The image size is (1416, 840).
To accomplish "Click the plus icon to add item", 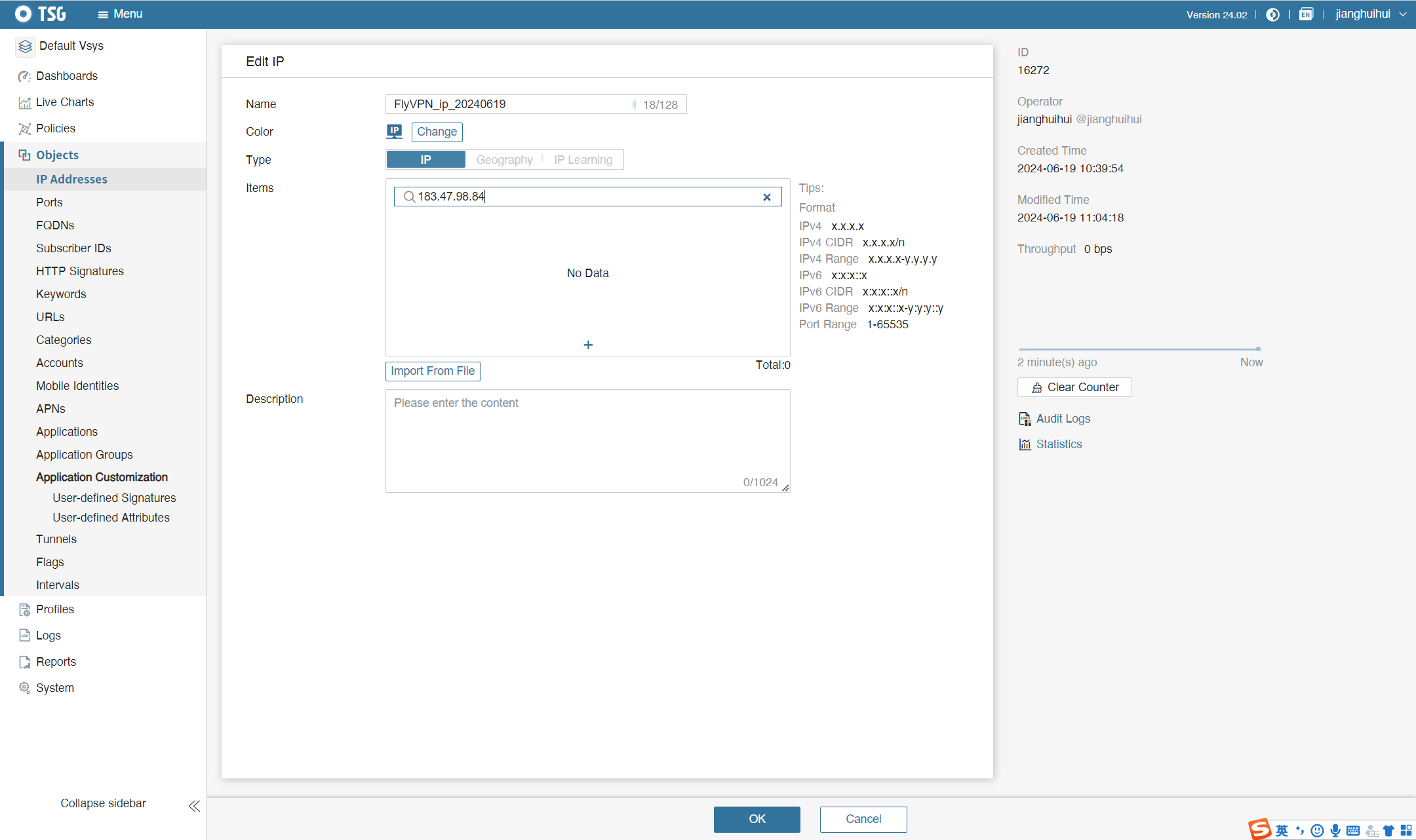I will click(588, 345).
